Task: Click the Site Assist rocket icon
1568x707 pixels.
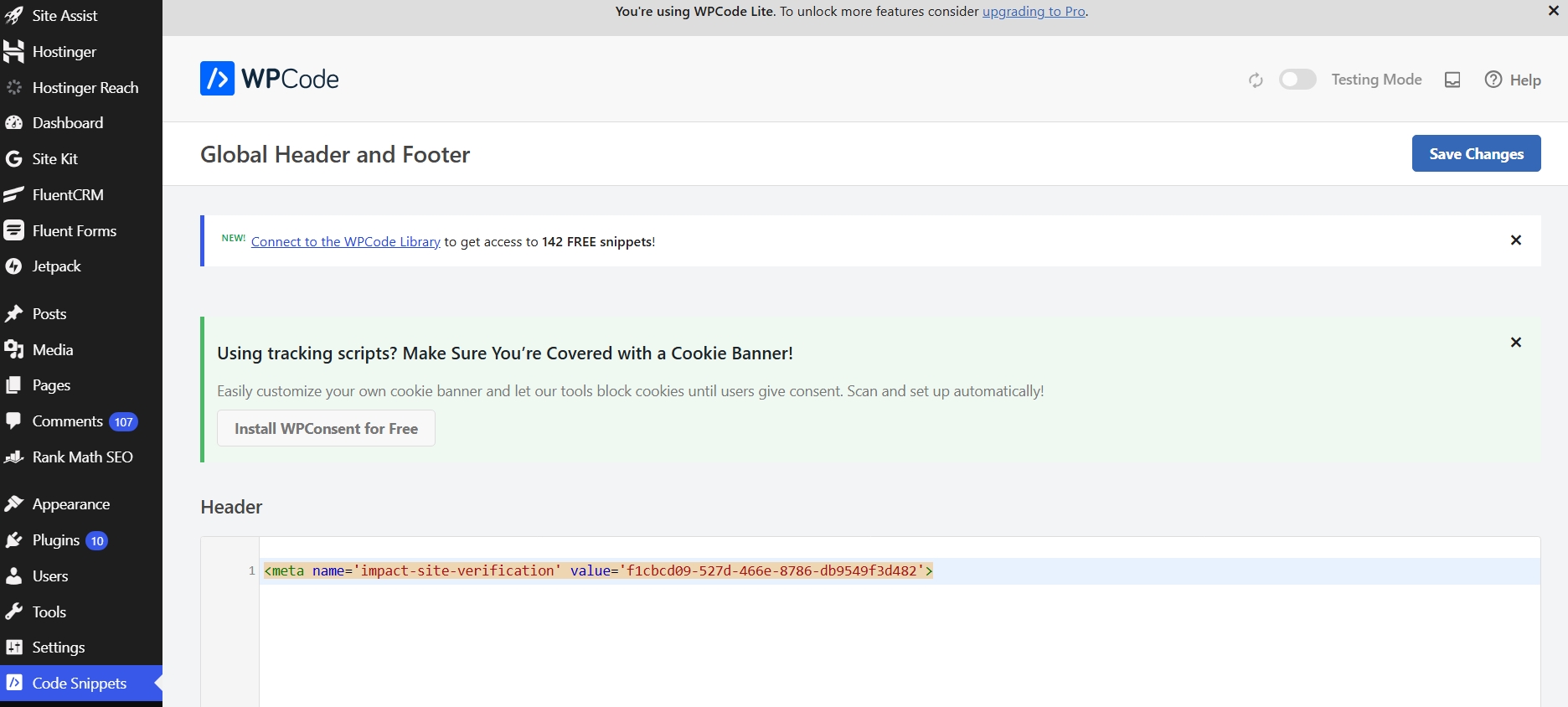Action: pyautogui.click(x=13, y=15)
